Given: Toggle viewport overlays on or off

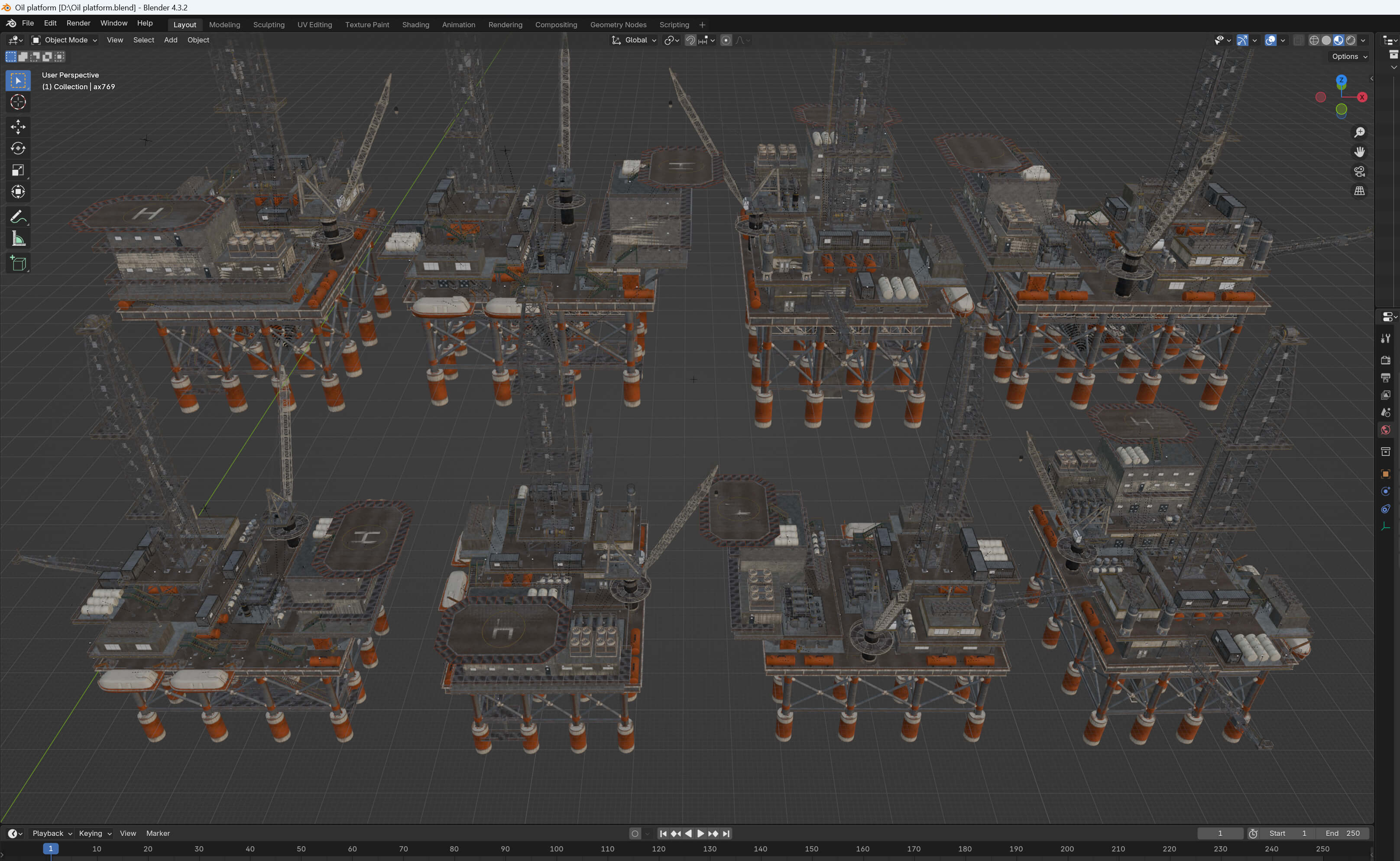Looking at the screenshot, I should [x=1270, y=40].
